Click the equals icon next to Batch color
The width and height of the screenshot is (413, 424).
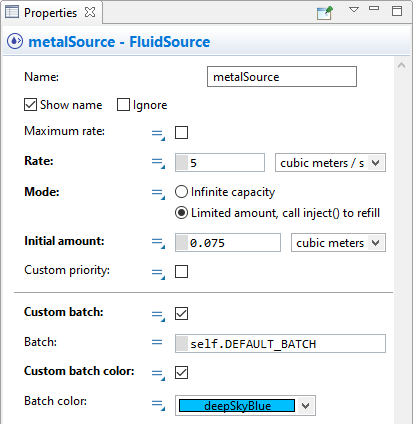tap(158, 405)
